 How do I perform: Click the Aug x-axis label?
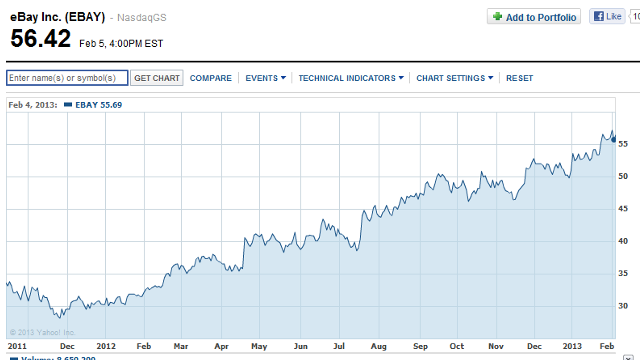(379, 346)
